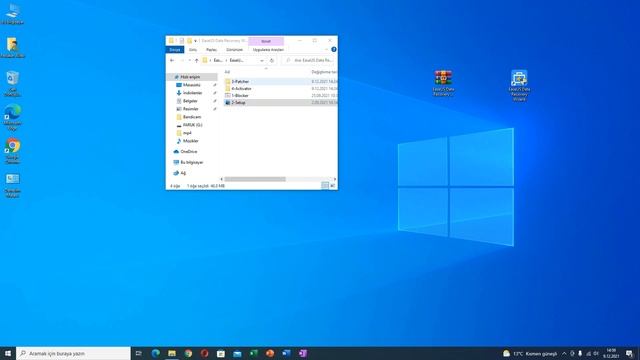Image resolution: width=640 pixels, height=360 pixels.
Task: Open the weather widget in taskbar
Action: [x=529, y=353]
